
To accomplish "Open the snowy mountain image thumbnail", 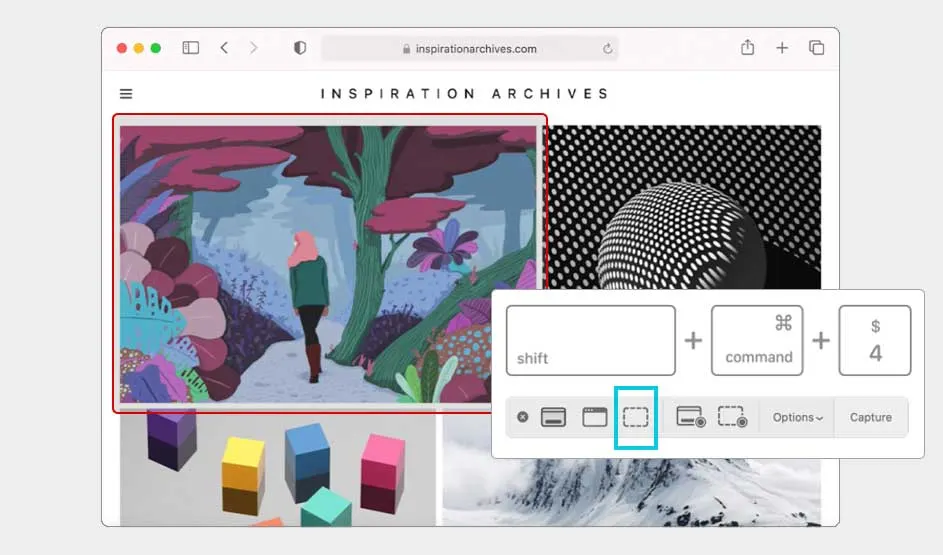I will pos(631,492).
